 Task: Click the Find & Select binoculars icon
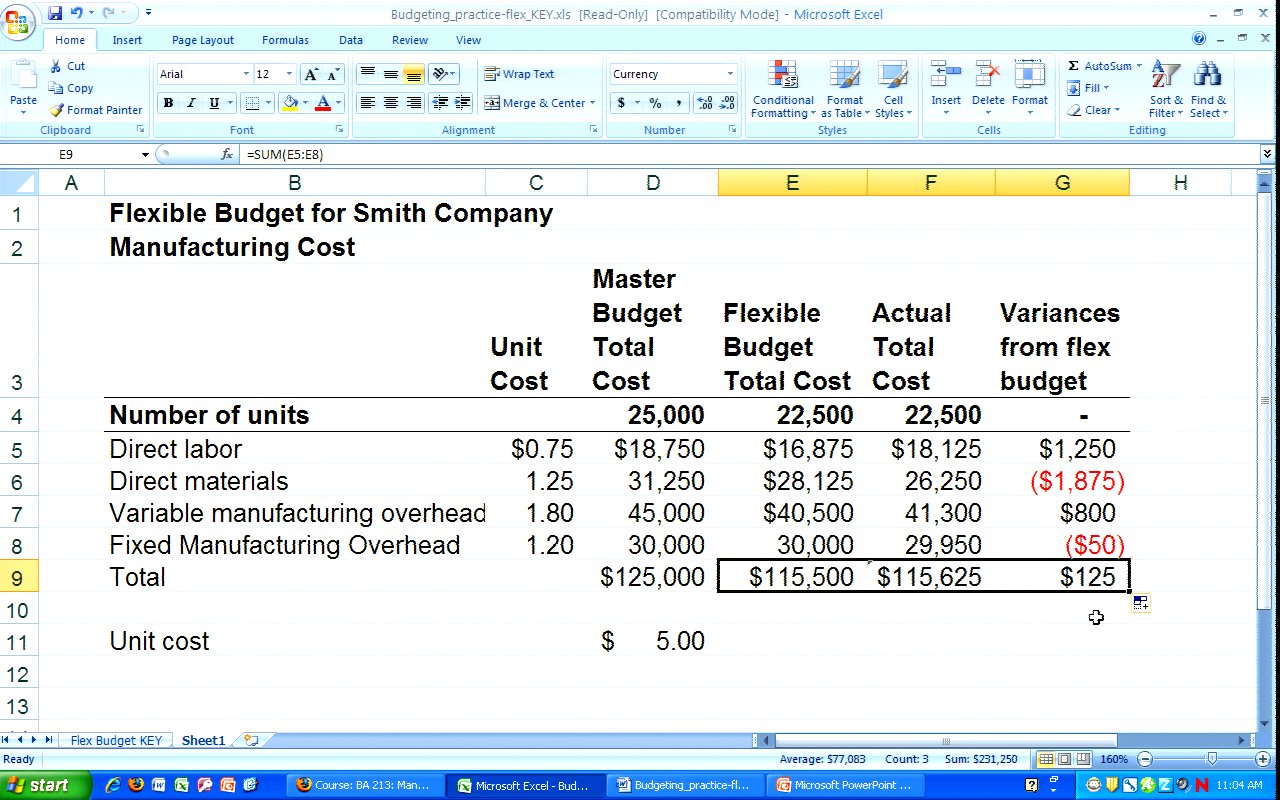1208,90
